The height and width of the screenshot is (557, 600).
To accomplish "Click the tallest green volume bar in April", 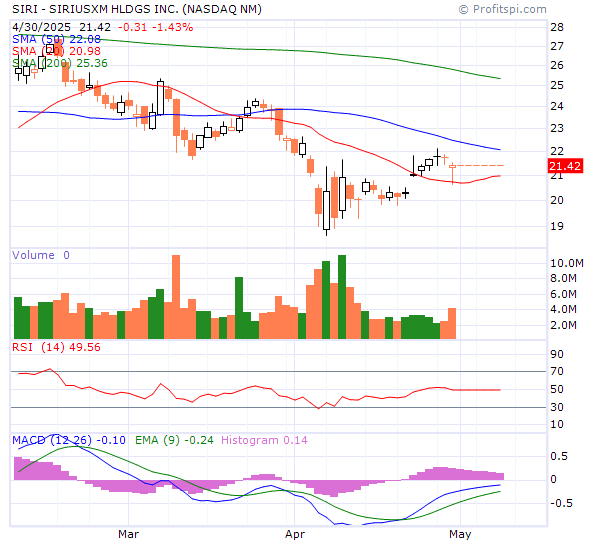I will [342, 297].
